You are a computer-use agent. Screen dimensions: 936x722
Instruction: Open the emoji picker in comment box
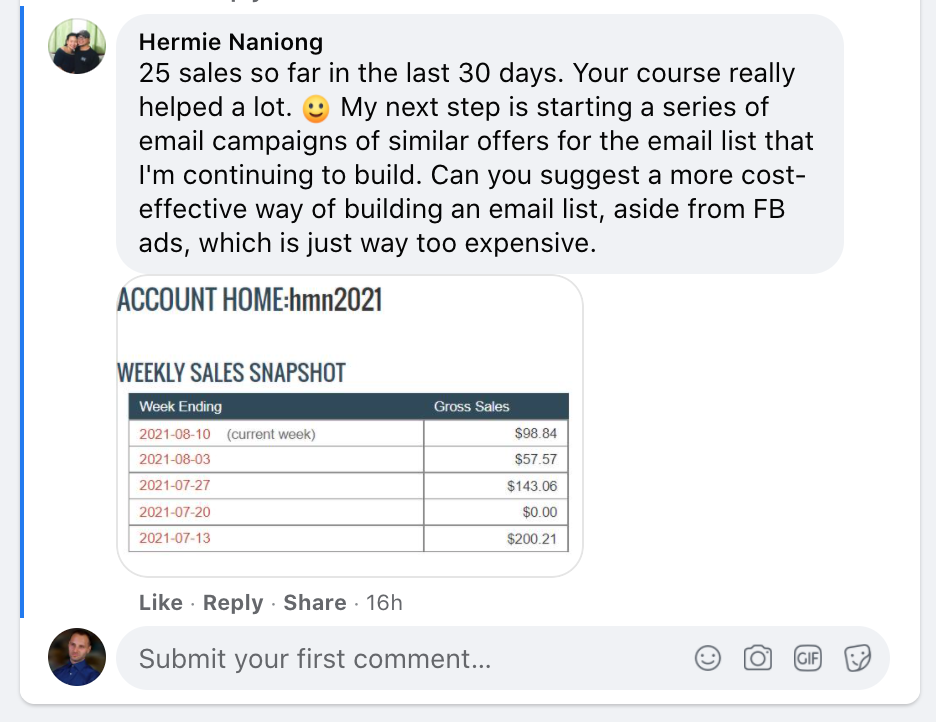(x=708, y=658)
